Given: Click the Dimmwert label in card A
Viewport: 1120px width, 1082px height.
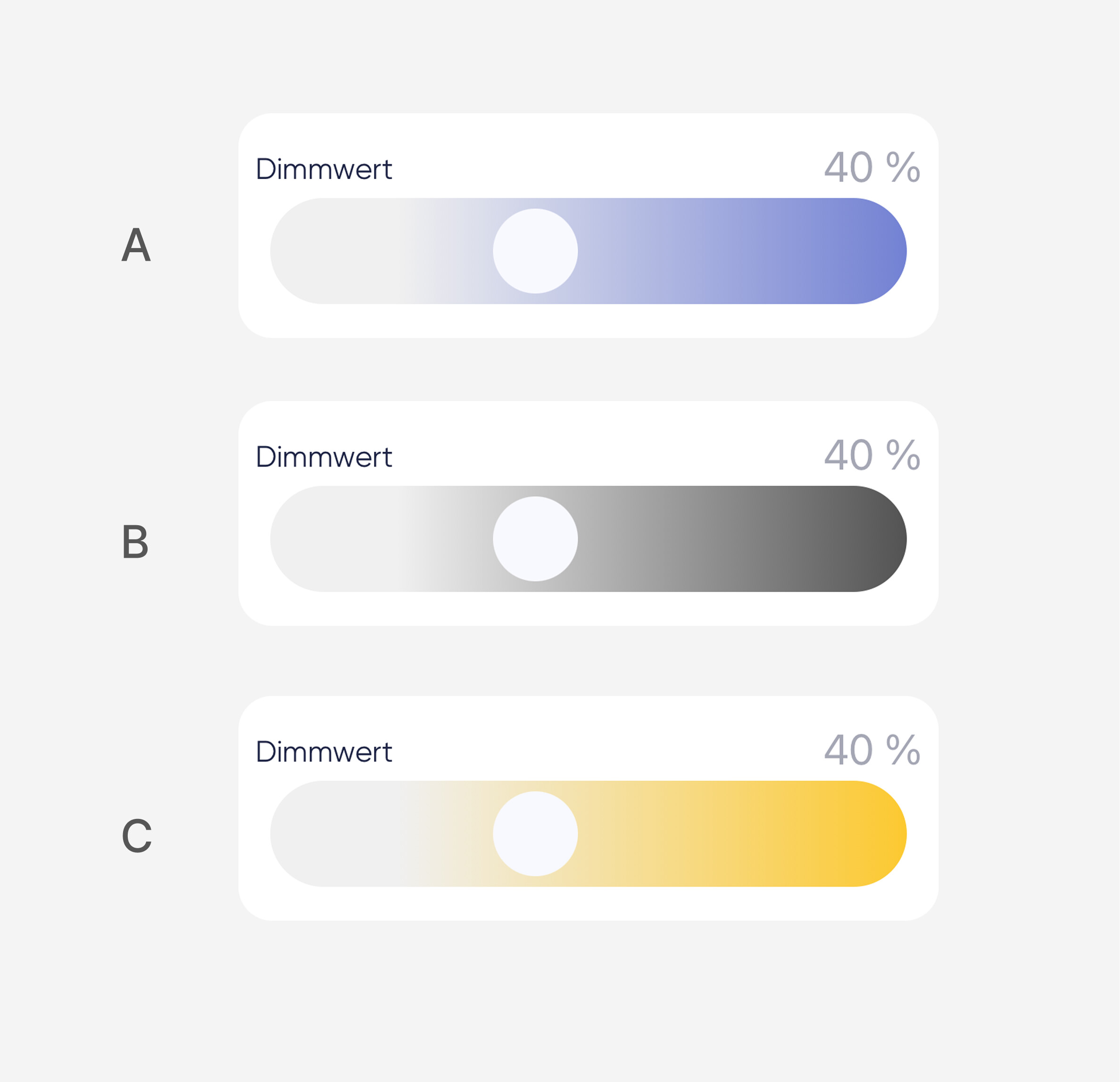Looking at the screenshot, I should coord(324,169).
